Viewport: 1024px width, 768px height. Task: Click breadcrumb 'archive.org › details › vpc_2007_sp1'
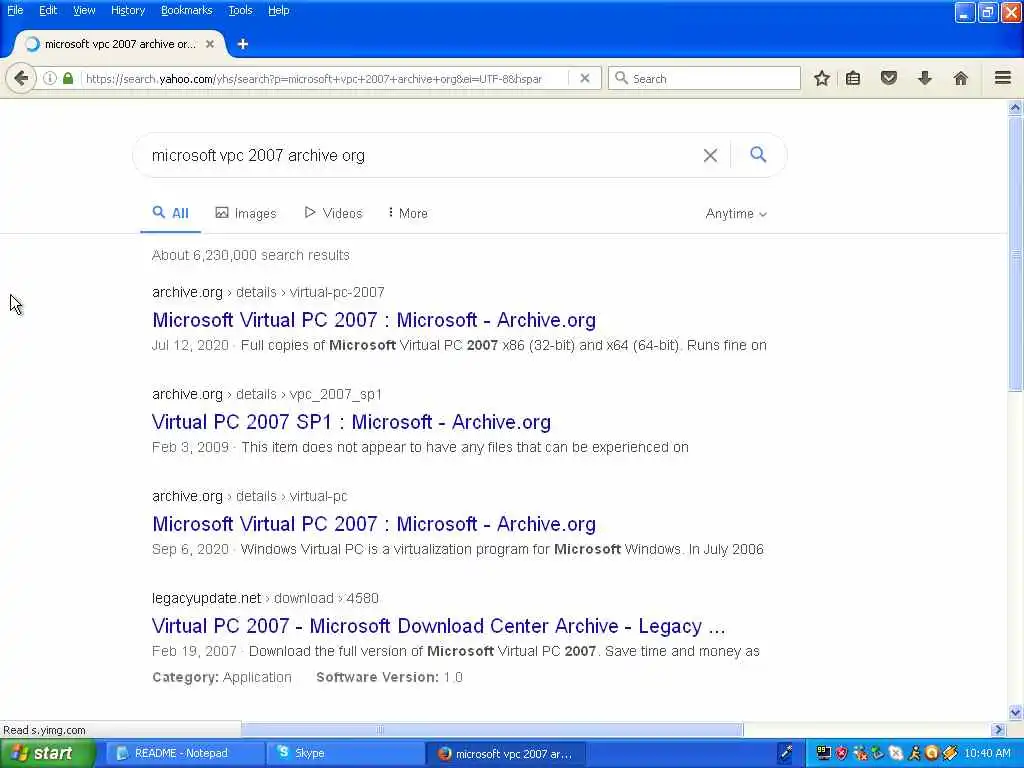[x=267, y=394]
